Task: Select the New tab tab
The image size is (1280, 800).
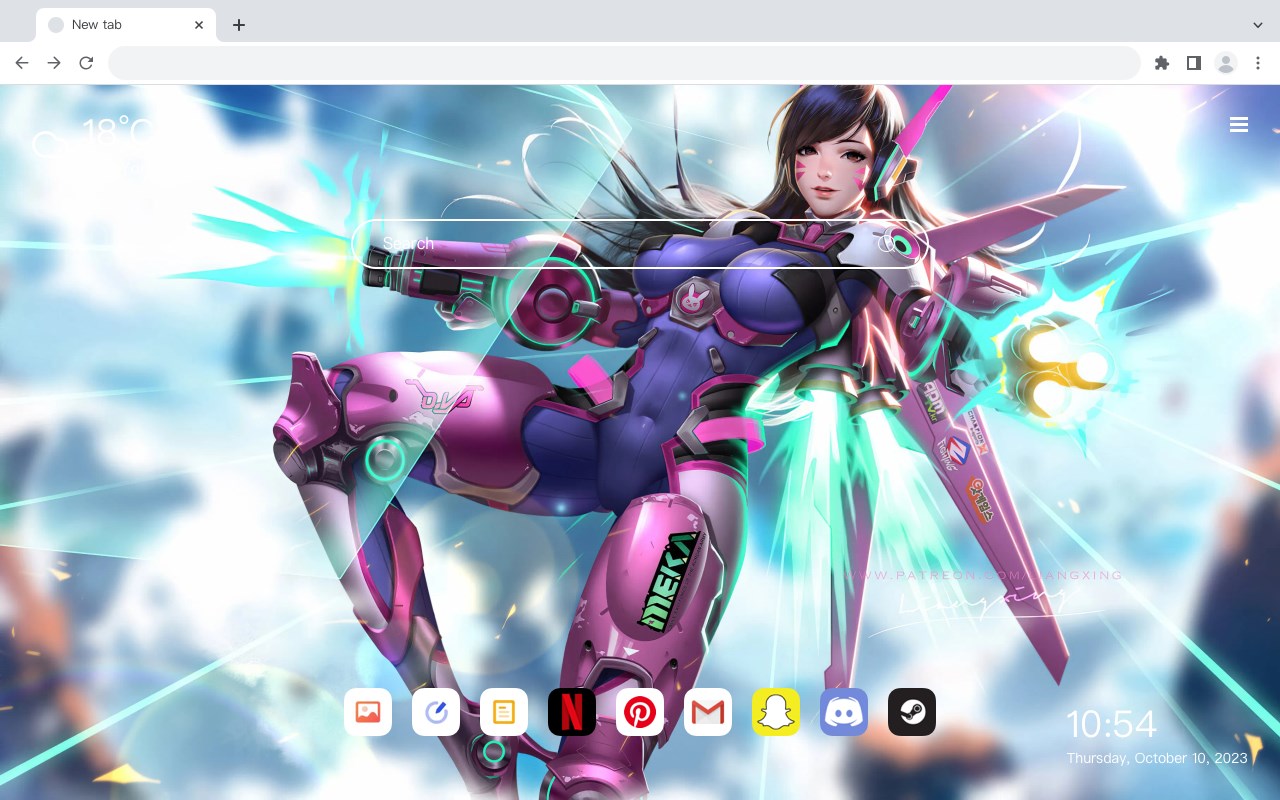Action: point(126,25)
